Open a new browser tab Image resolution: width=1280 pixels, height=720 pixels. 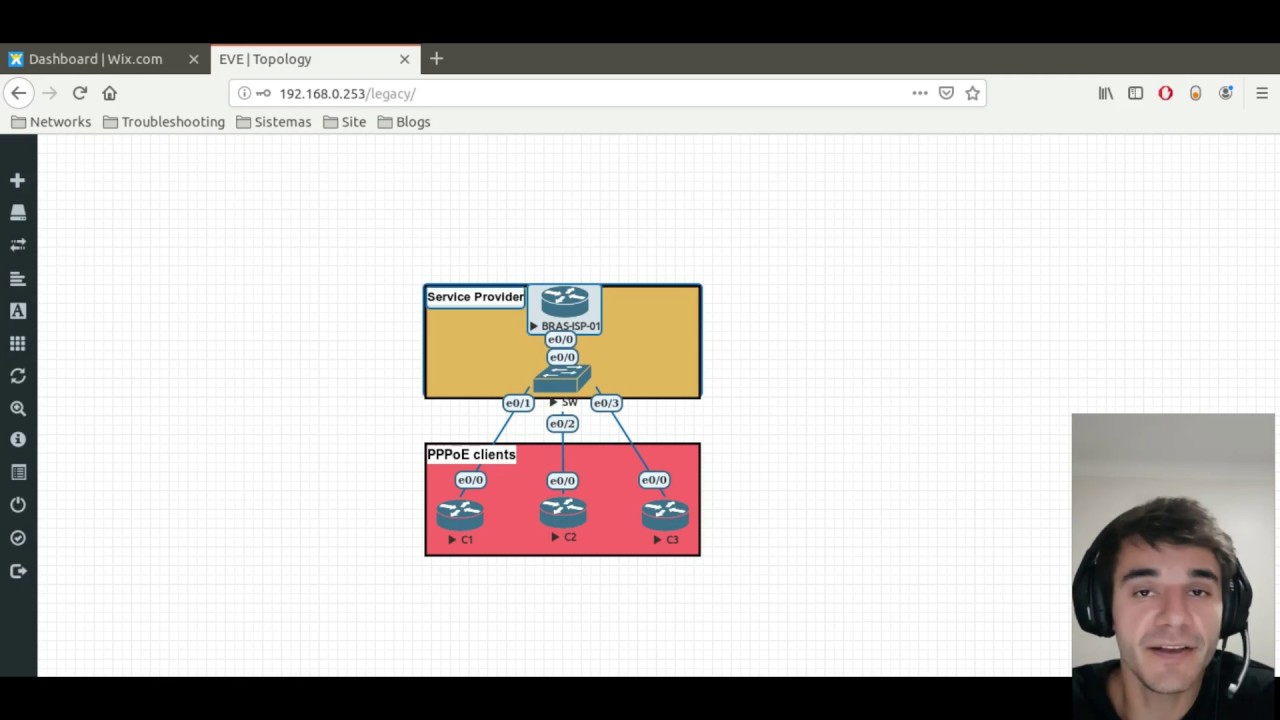(436, 59)
